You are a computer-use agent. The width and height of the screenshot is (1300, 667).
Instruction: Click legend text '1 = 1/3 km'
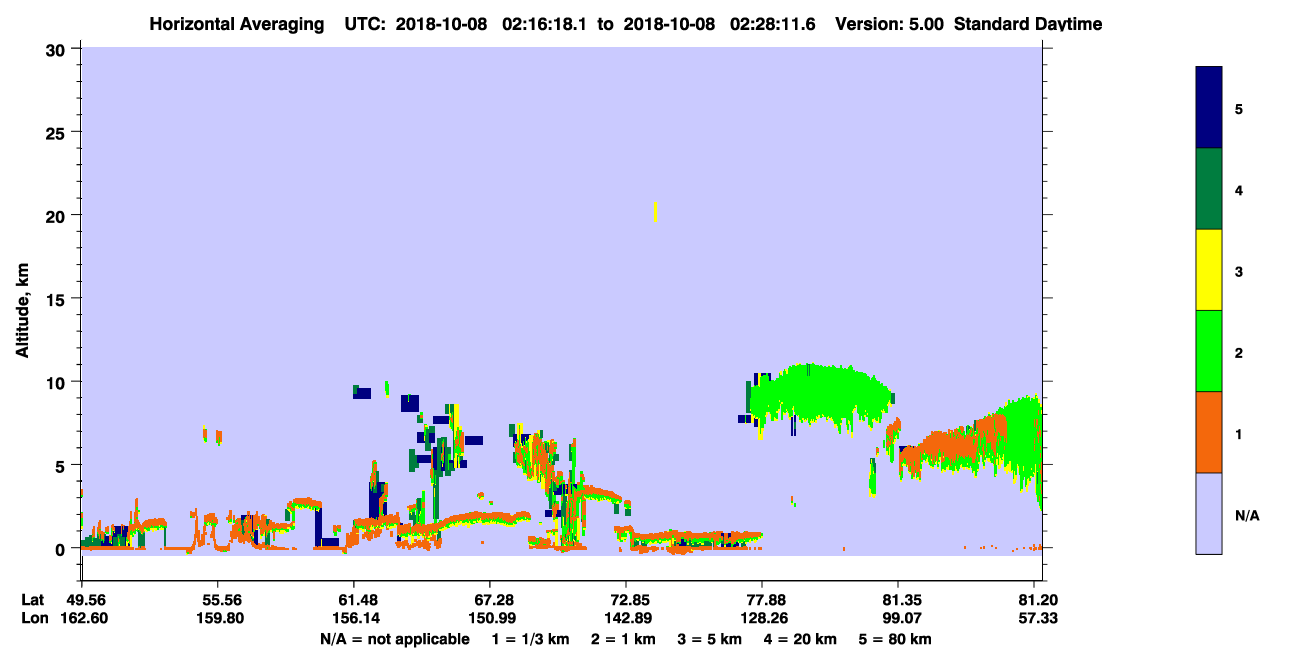tap(530, 639)
